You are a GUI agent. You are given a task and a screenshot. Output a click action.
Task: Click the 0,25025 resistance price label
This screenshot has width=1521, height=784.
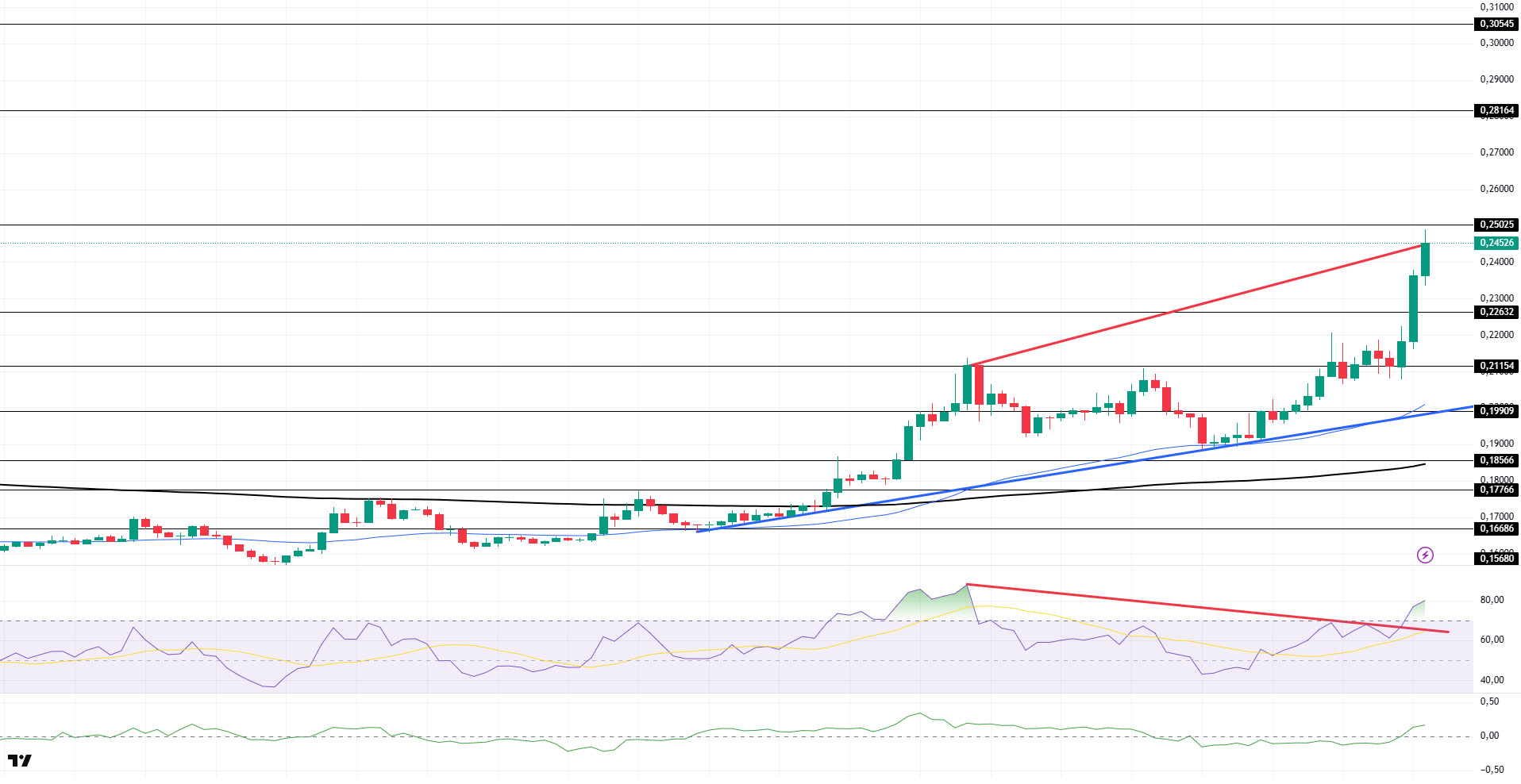[x=1496, y=225]
